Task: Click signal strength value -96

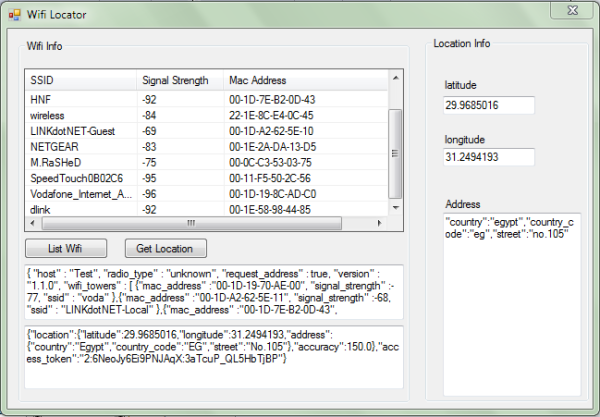Action: point(149,194)
